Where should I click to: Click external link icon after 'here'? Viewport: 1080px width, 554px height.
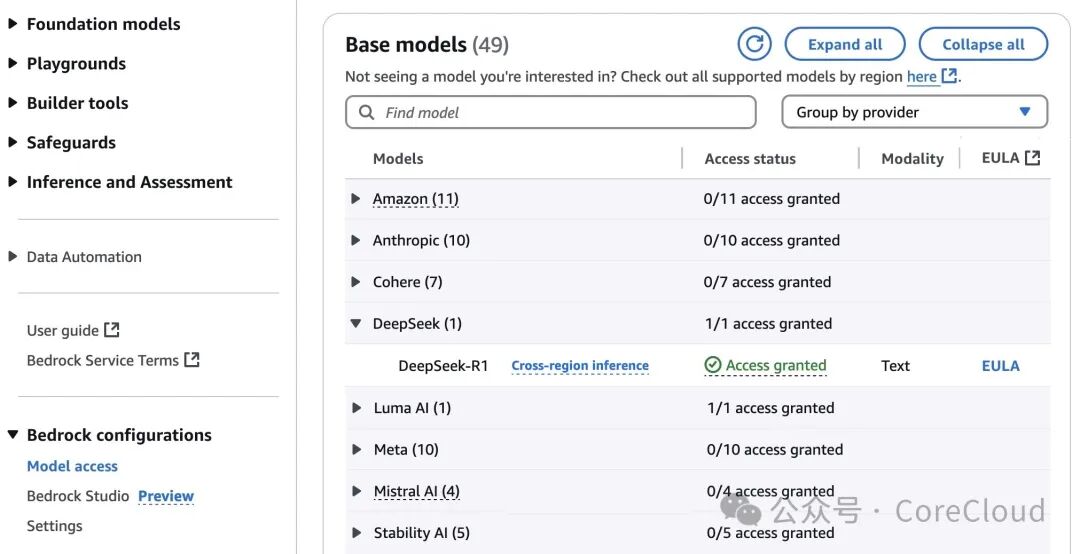point(949,76)
